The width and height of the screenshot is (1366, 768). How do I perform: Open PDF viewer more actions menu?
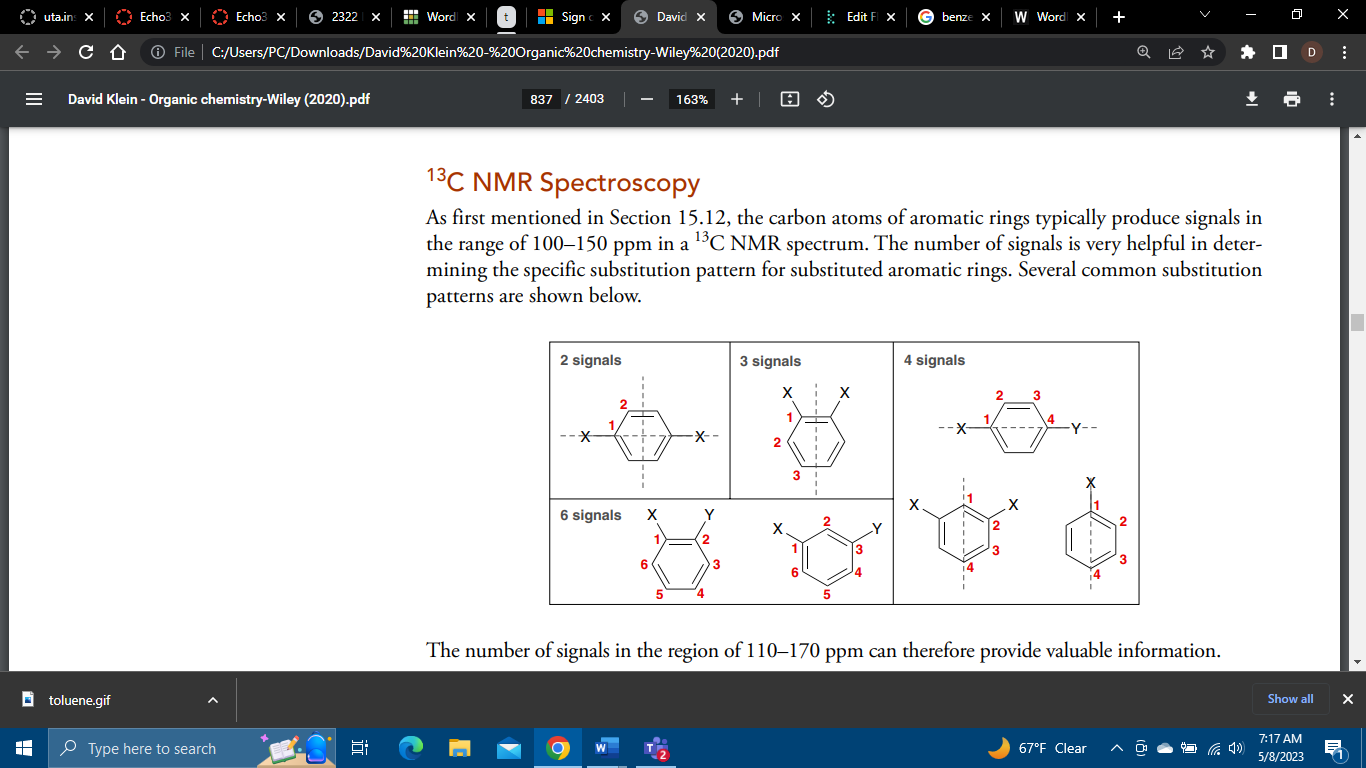tap(1332, 99)
